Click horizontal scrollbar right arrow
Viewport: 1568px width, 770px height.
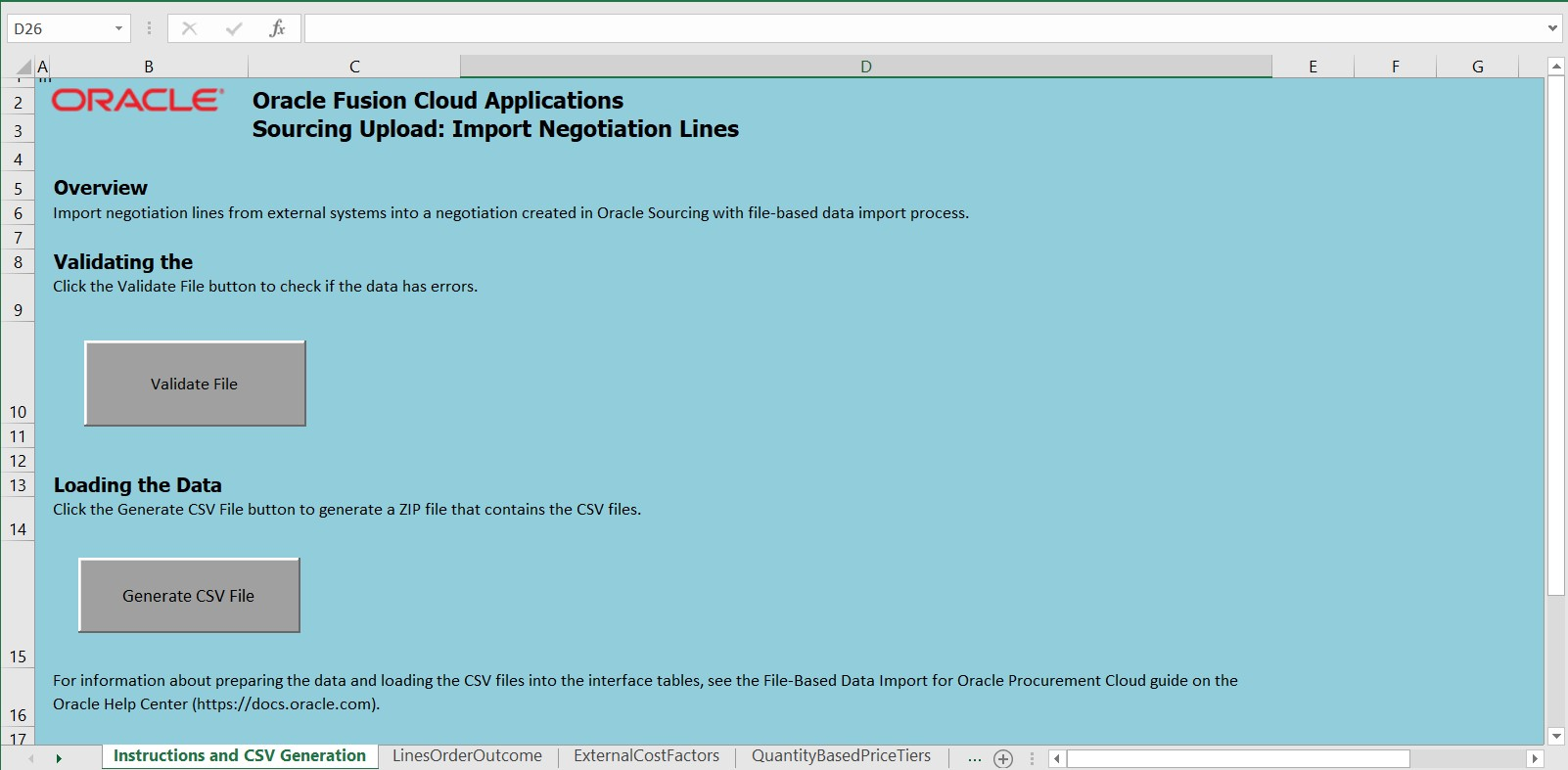(x=1535, y=758)
